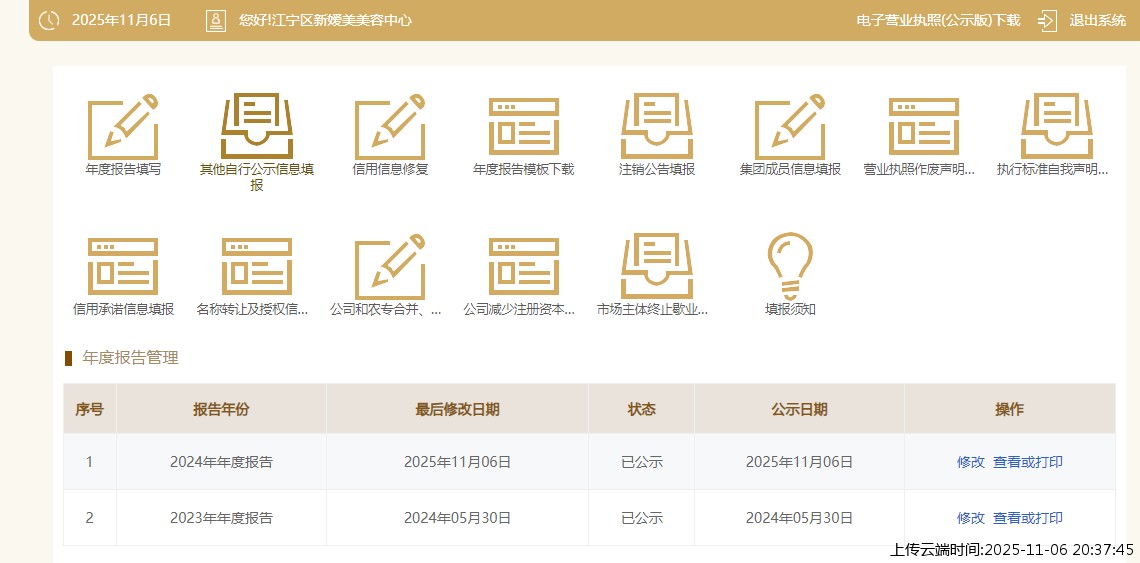Viewport: 1140px width, 563px height.
Task: Select 公司减少注册资本 icon
Action: click(x=523, y=267)
